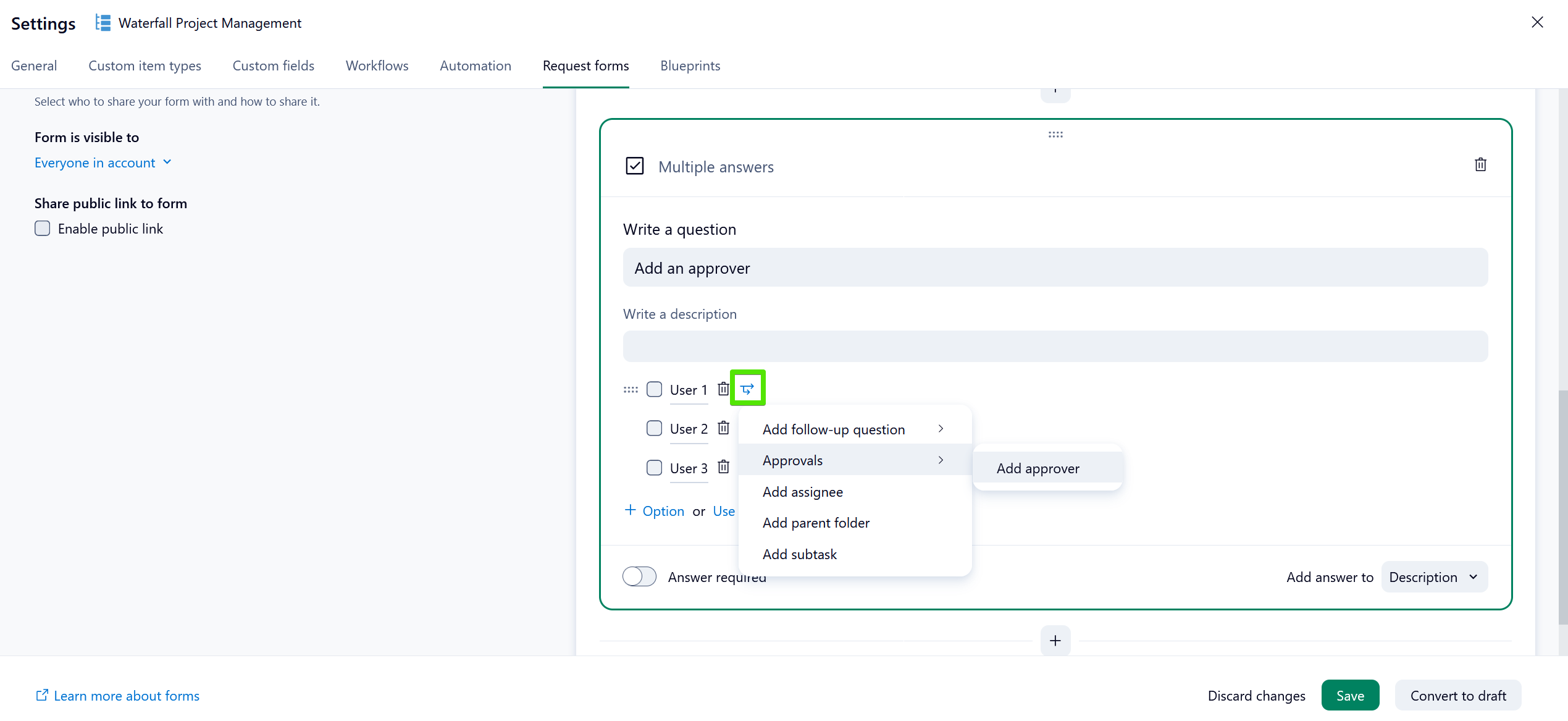
Task: Toggle the Answer required switch
Action: pos(639,576)
